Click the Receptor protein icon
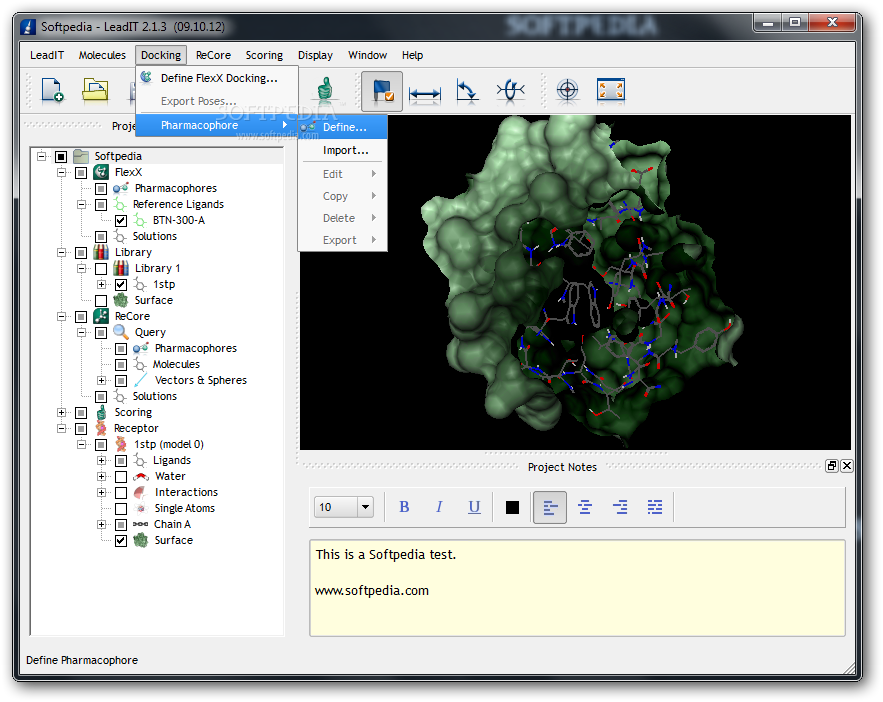The width and height of the screenshot is (883, 702). pyautogui.click(x=101, y=428)
